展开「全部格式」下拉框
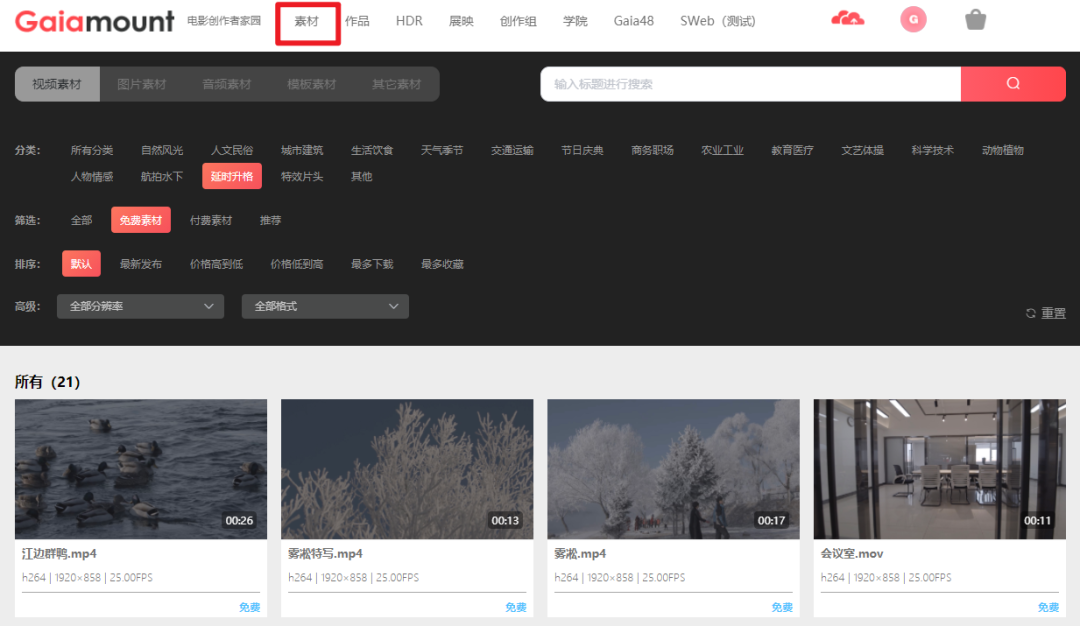1080x626 pixels. pos(325,306)
